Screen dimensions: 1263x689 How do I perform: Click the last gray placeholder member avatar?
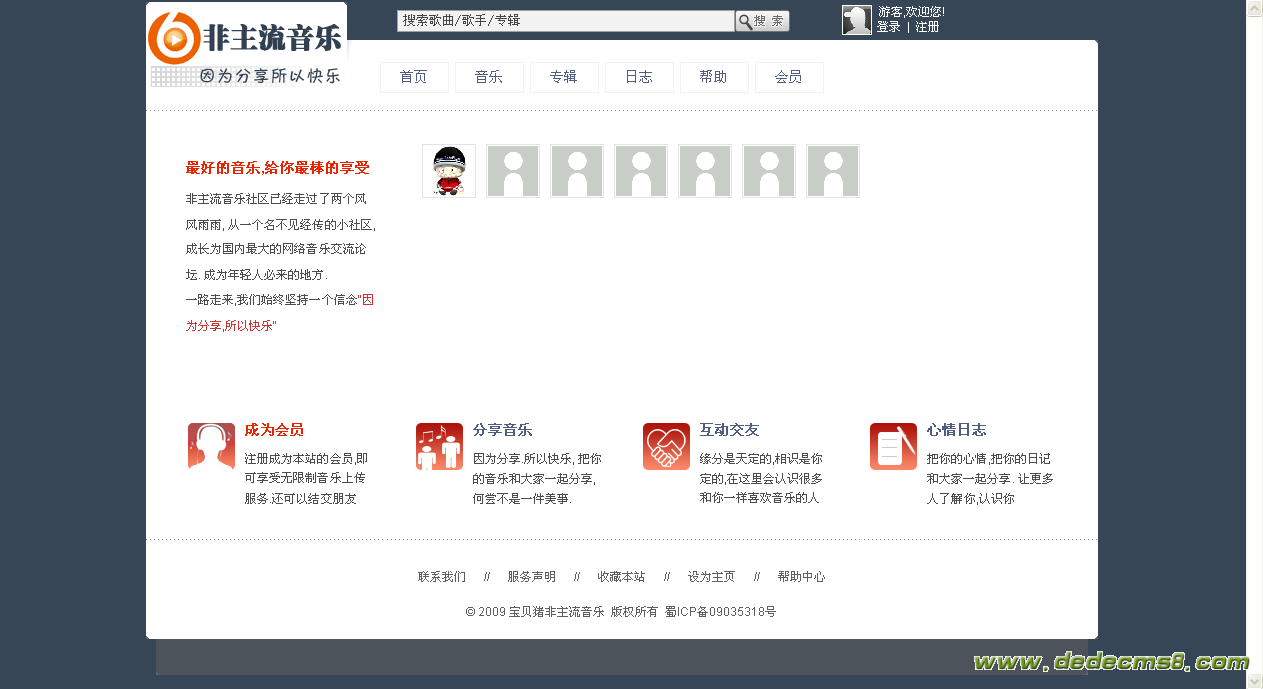[833, 171]
